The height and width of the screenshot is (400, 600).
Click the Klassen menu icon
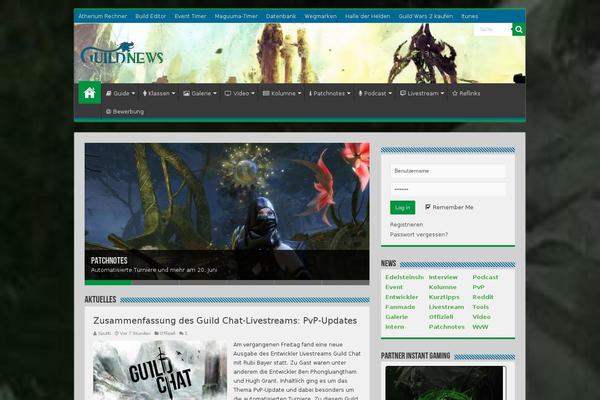[145, 93]
